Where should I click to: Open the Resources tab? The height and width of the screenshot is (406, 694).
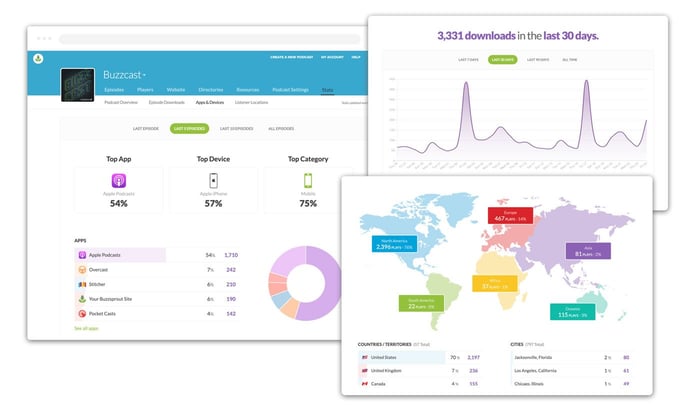pyautogui.click(x=248, y=90)
